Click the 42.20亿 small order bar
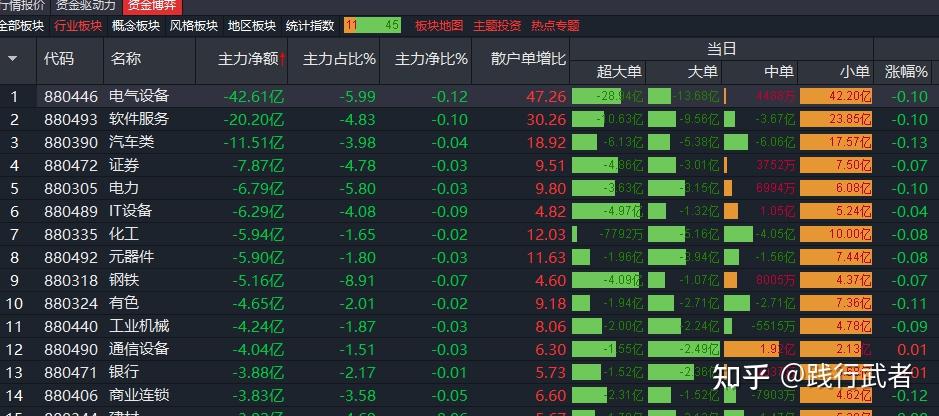 (835, 96)
